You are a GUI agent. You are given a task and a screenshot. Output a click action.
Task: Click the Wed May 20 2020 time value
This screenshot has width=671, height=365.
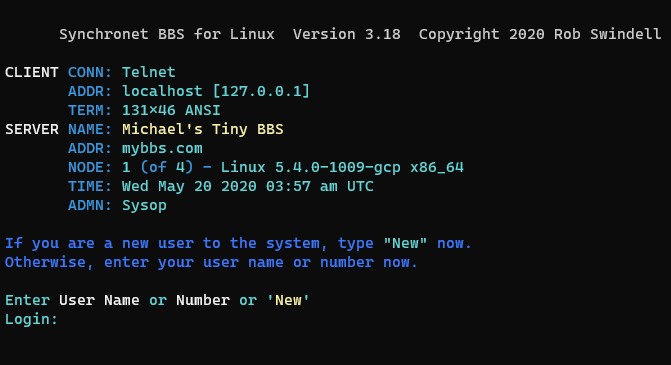click(189, 186)
